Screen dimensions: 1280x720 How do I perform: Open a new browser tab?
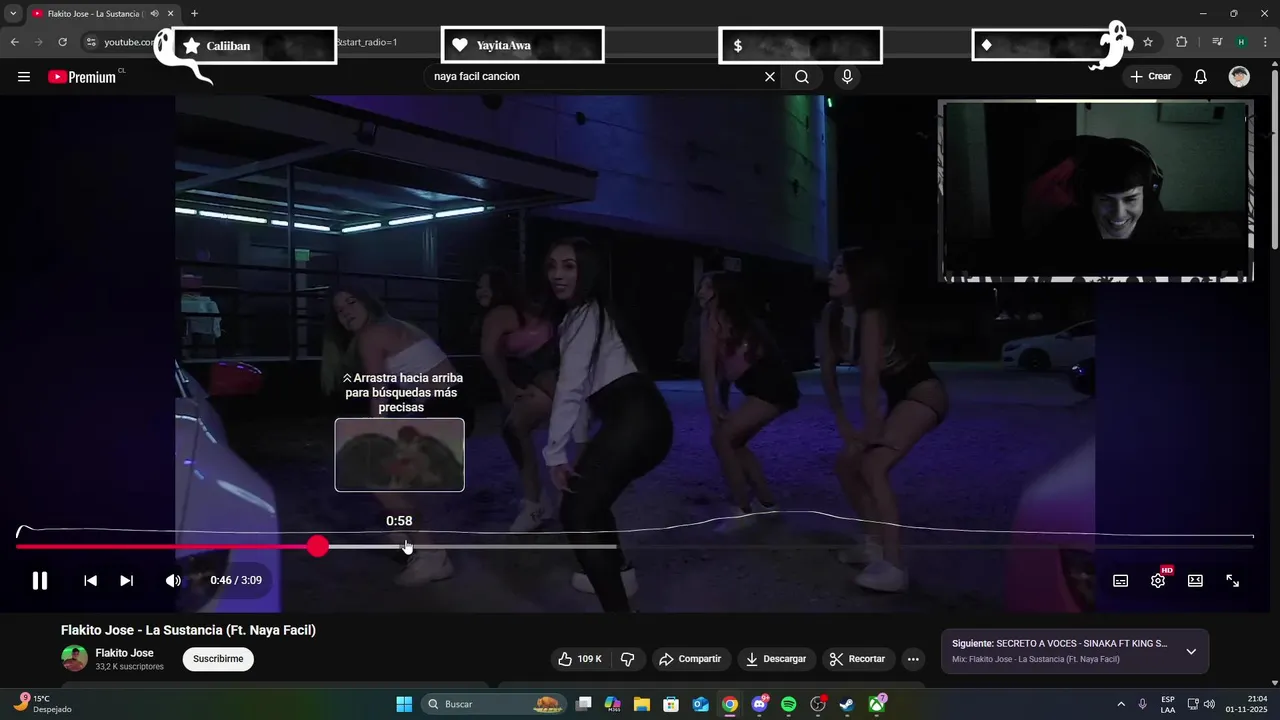tap(194, 14)
